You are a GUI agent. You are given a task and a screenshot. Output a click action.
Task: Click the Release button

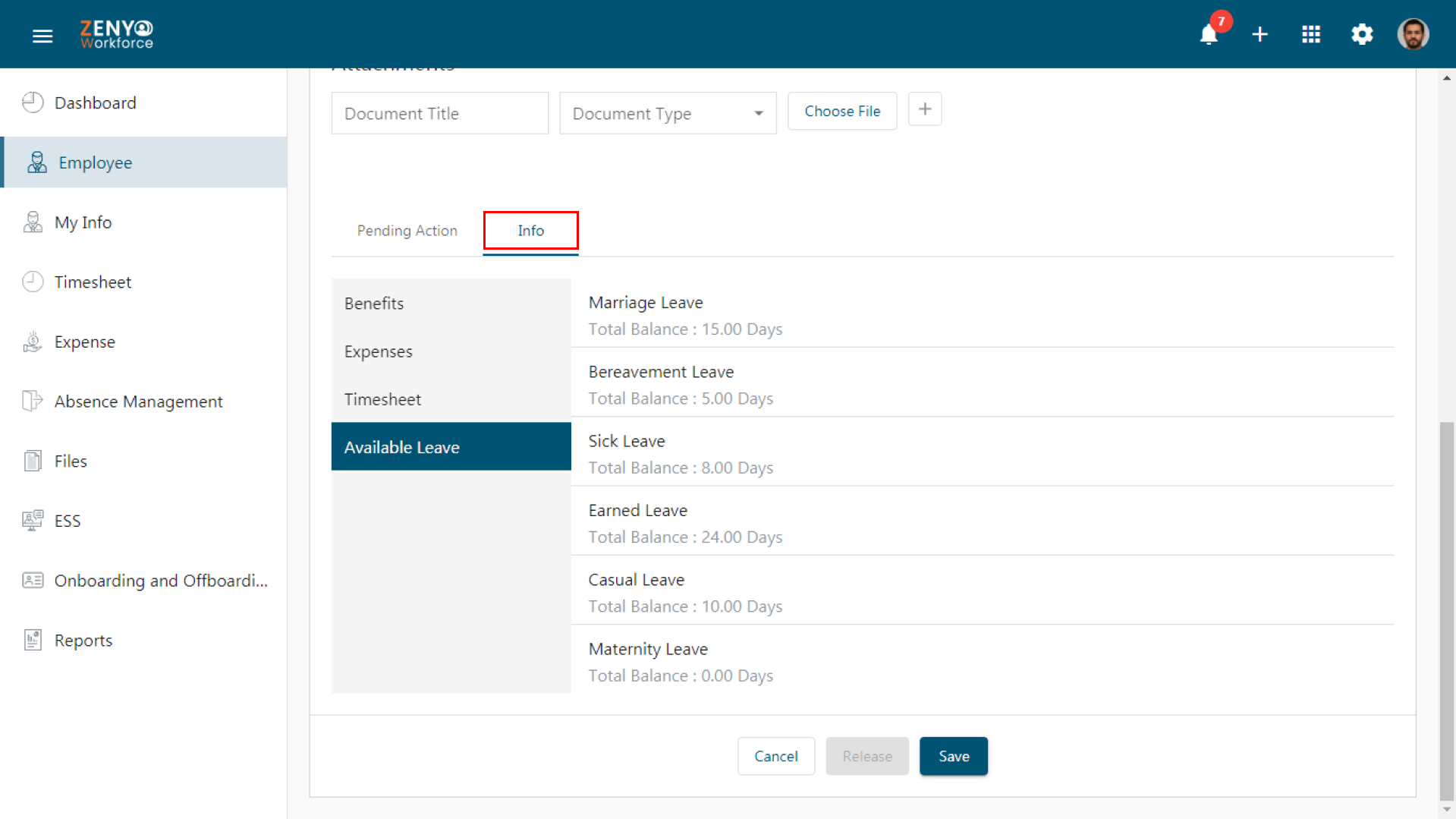tap(867, 756)
